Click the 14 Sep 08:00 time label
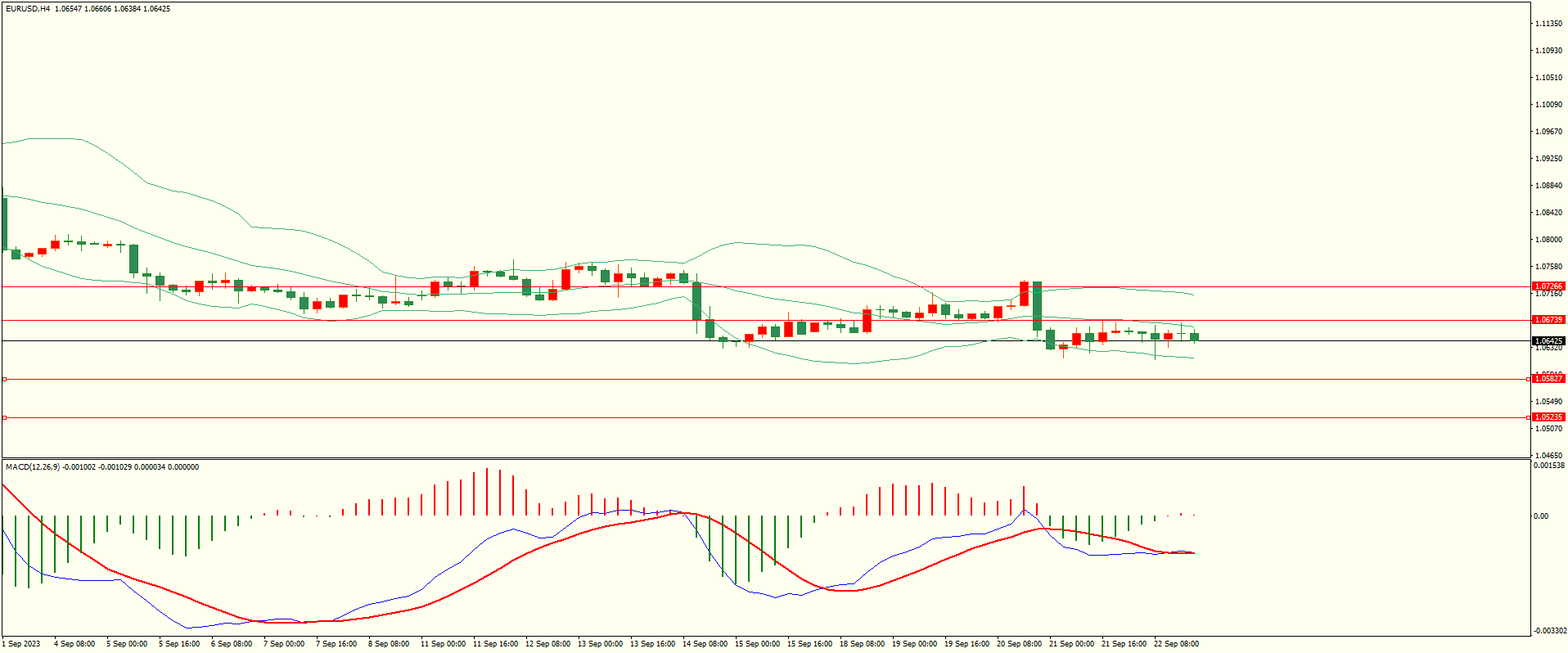This screenshot has width=1568, height=653. pos(705,644)
